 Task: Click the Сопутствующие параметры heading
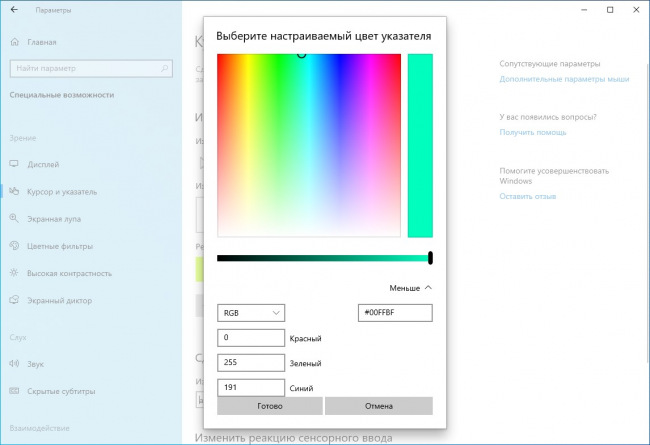pos(550,64)
